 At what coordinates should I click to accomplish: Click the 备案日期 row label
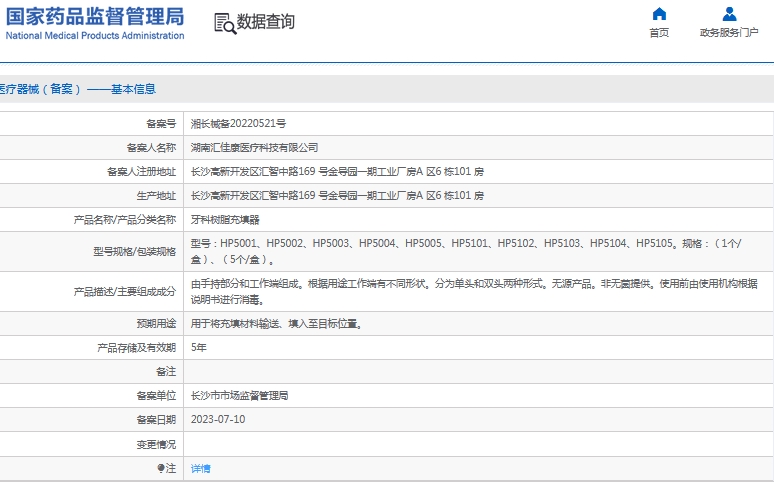(x=156, y=420)
